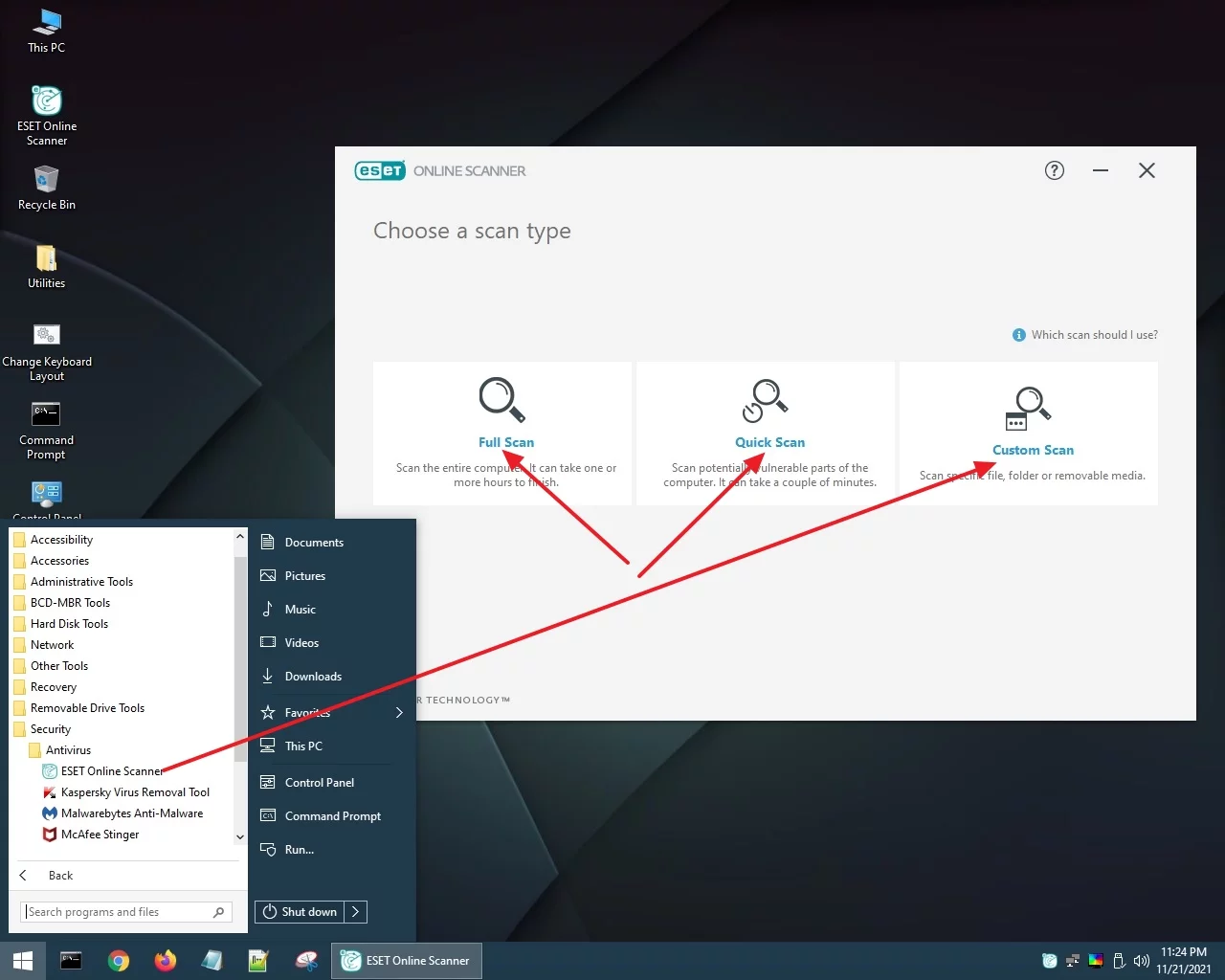
Task: Open the This PC desktop icon
Action: pyautogui.click(x=46, y=31)
